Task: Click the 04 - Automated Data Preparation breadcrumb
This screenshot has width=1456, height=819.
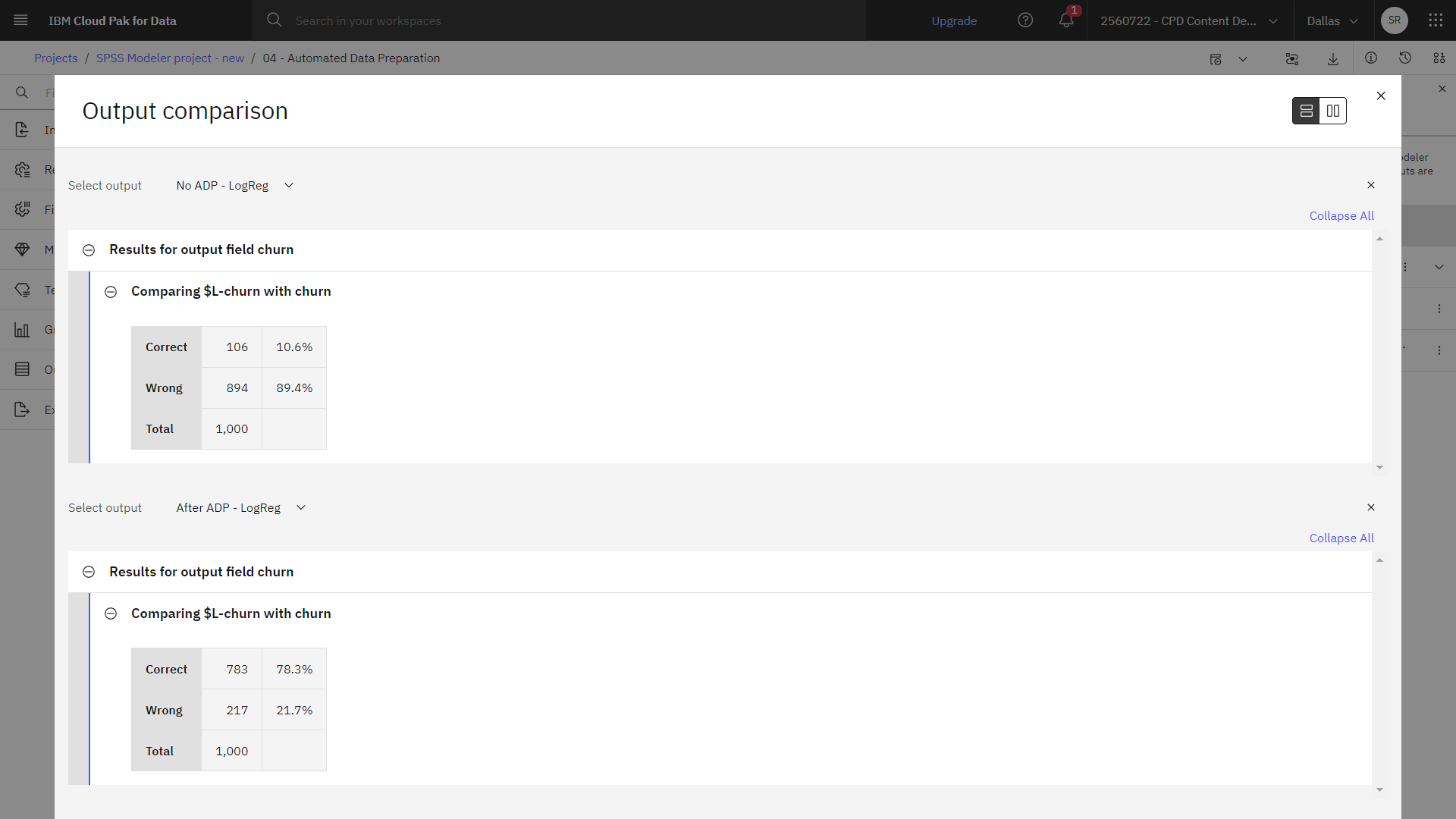Action: (351, 57)
